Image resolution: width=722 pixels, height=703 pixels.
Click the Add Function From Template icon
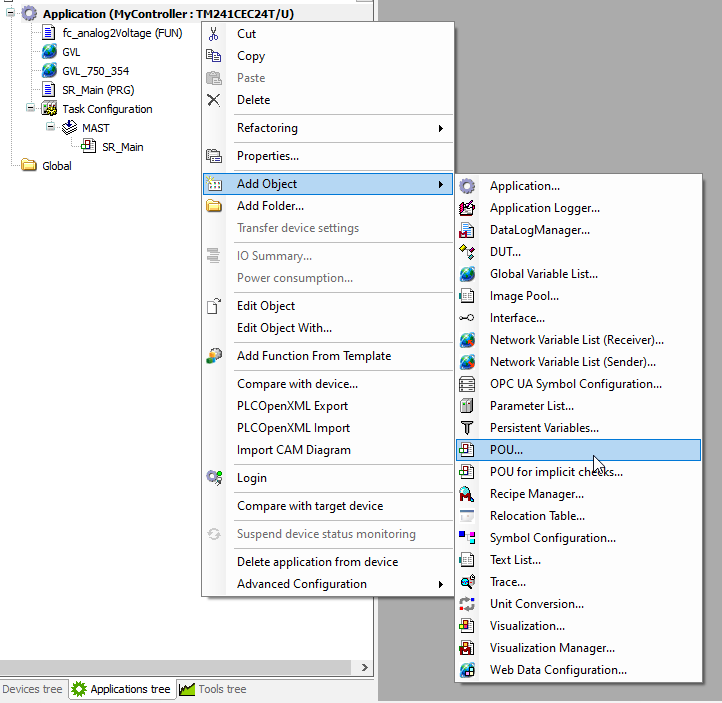pyautogui.click(x=214, y=356)
